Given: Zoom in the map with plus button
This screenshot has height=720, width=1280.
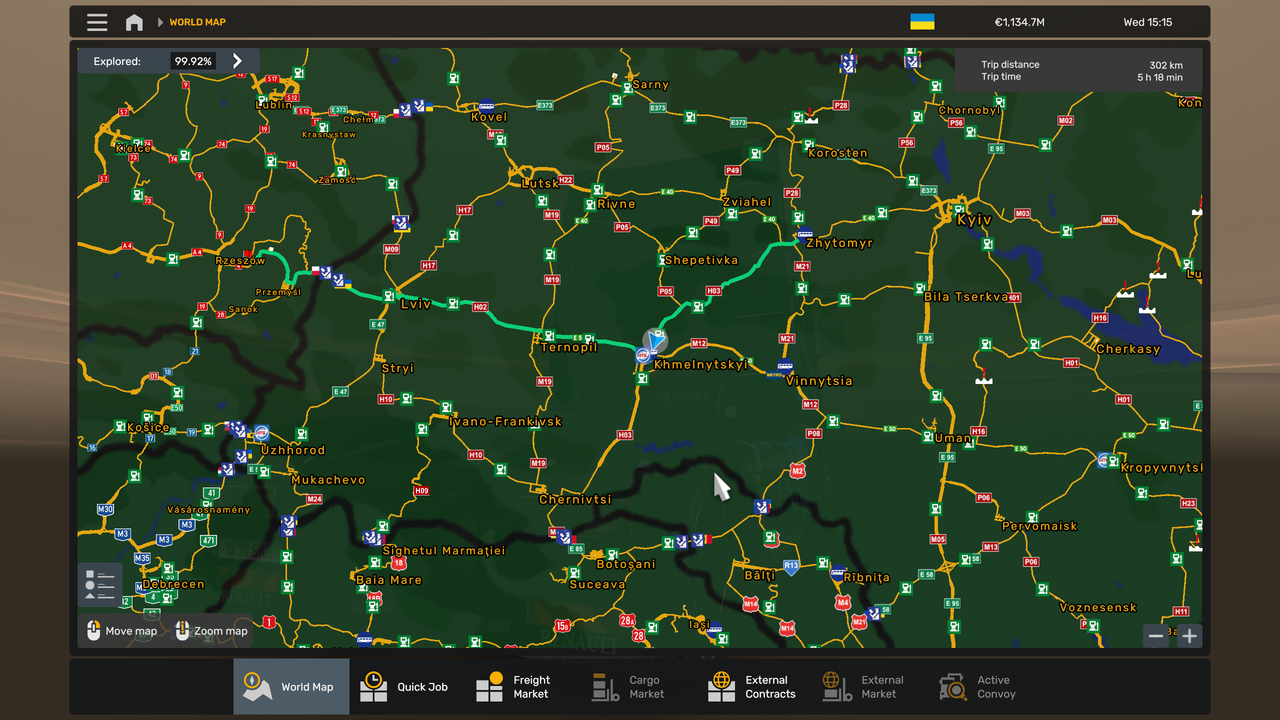Looking at the screenshot, I should [x=1189, y=636].
